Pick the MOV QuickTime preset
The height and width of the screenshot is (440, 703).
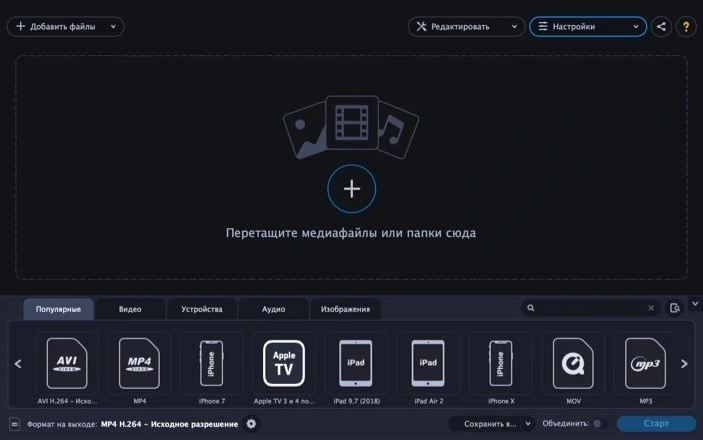tap(573, 364)
